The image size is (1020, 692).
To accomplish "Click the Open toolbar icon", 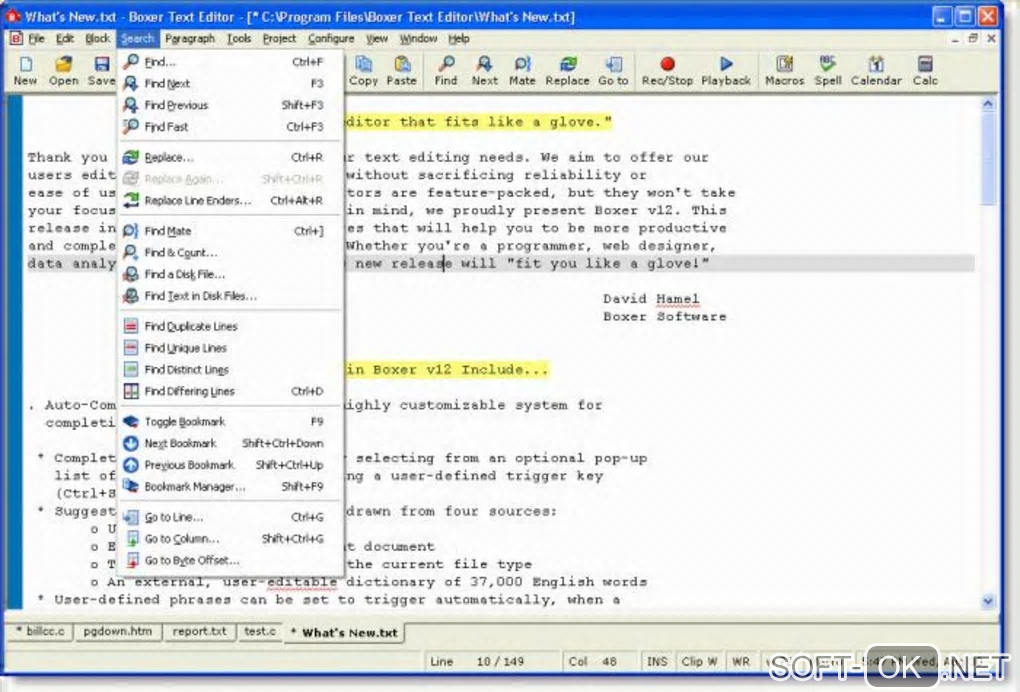I will tap(63, 71).
